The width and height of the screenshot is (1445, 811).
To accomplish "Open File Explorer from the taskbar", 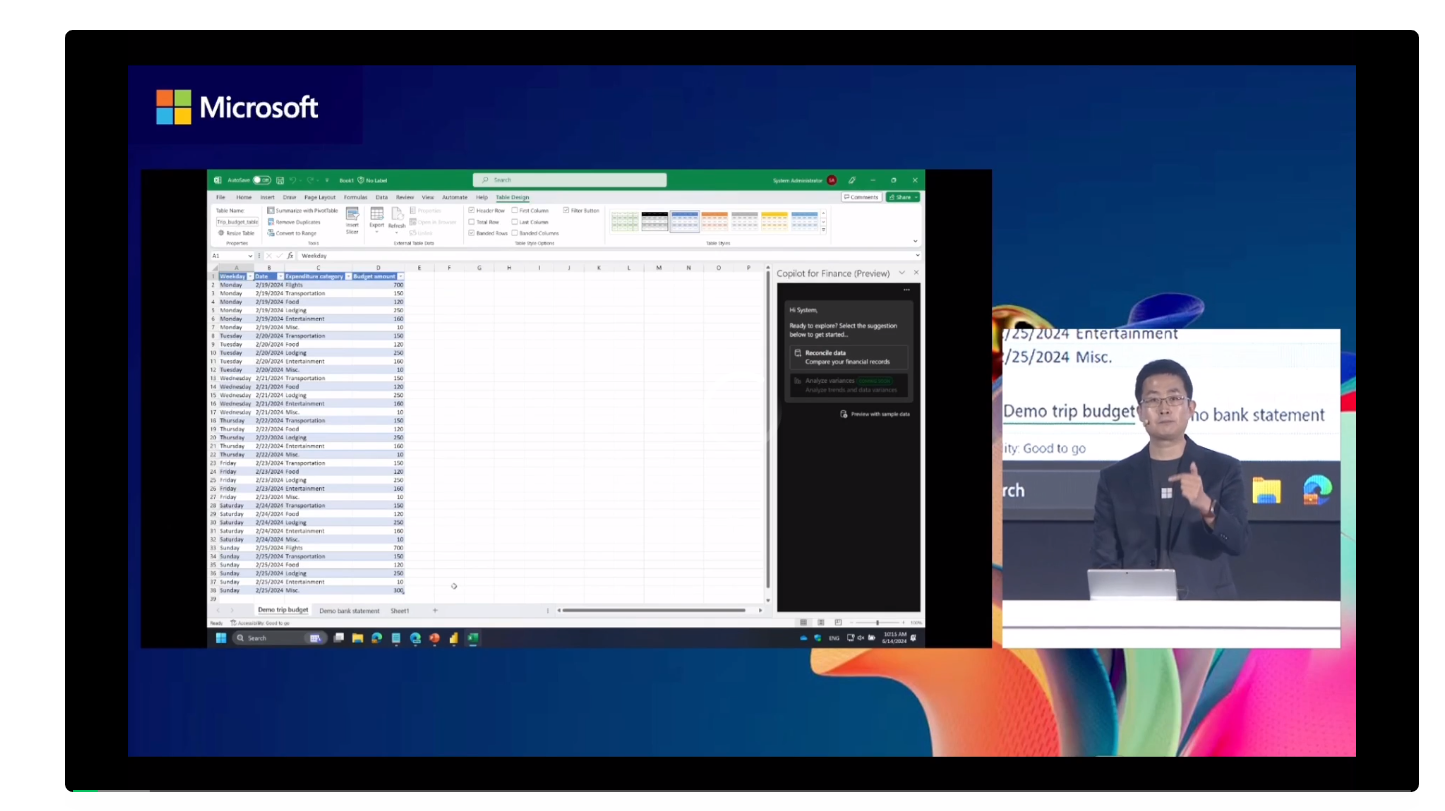I will [357, 638].
